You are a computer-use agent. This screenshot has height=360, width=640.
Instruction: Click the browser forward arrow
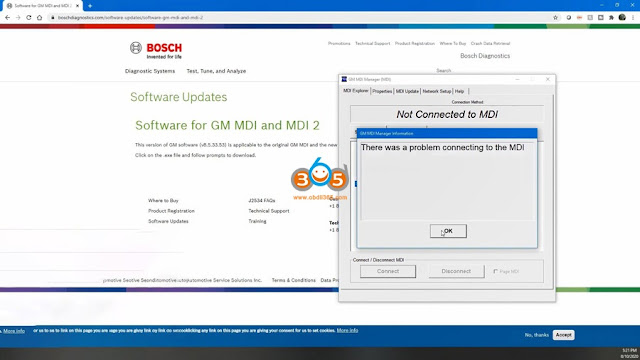pos(18,18)
